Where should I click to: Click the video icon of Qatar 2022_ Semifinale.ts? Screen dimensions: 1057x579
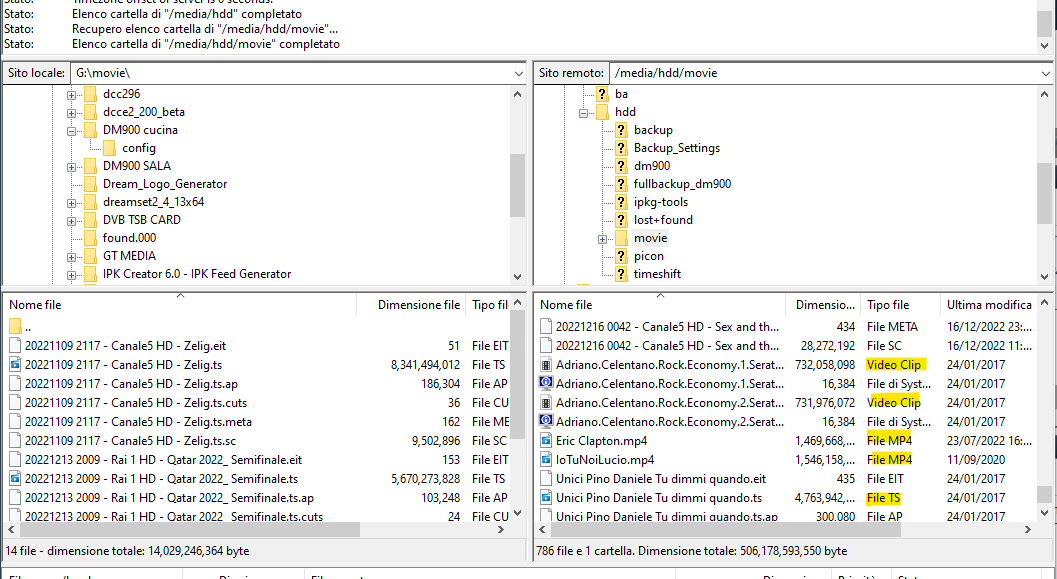[x=16, y=479]
